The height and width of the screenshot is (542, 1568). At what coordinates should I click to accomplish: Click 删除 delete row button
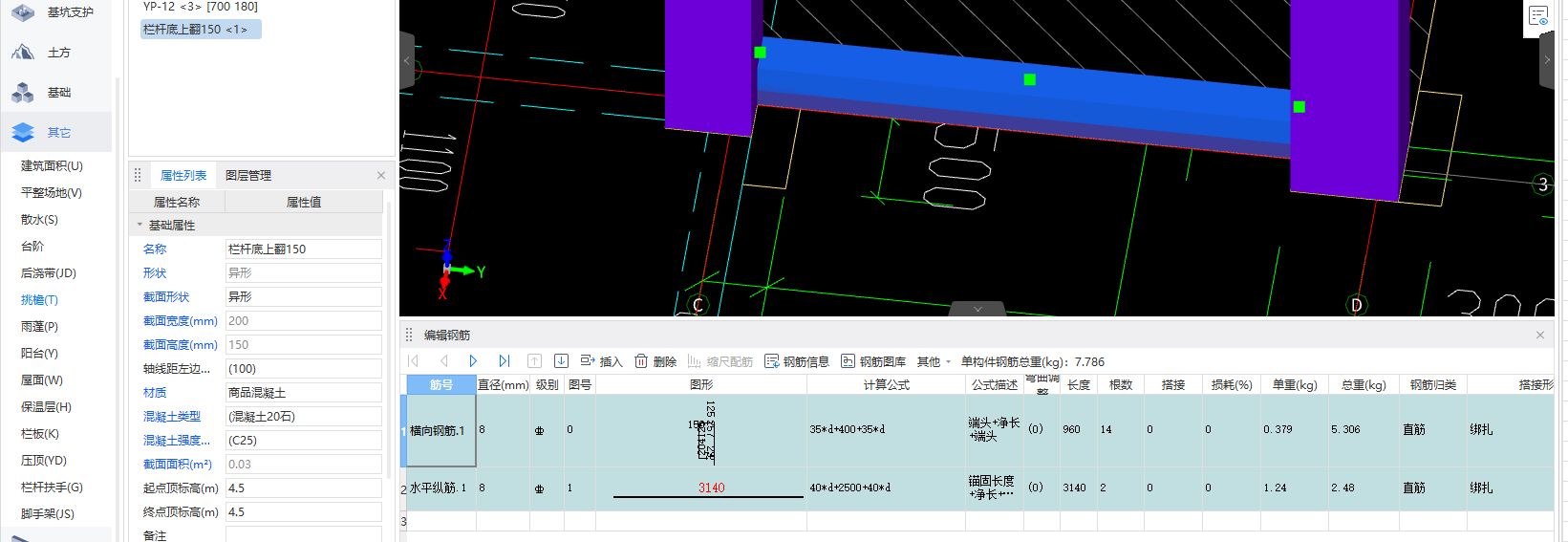coord(655,361)
